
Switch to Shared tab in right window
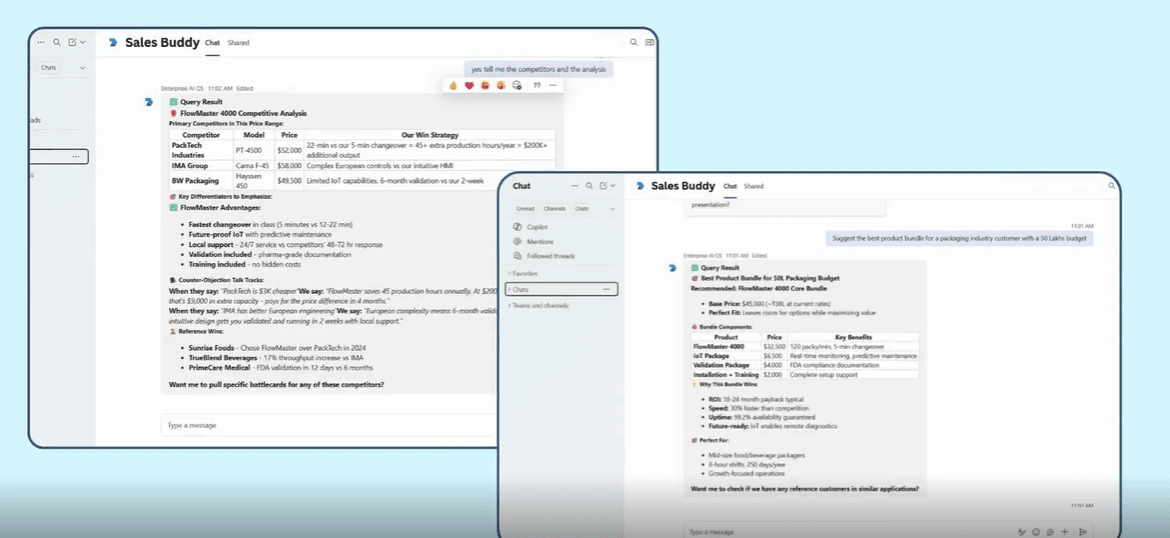(753, 186)
